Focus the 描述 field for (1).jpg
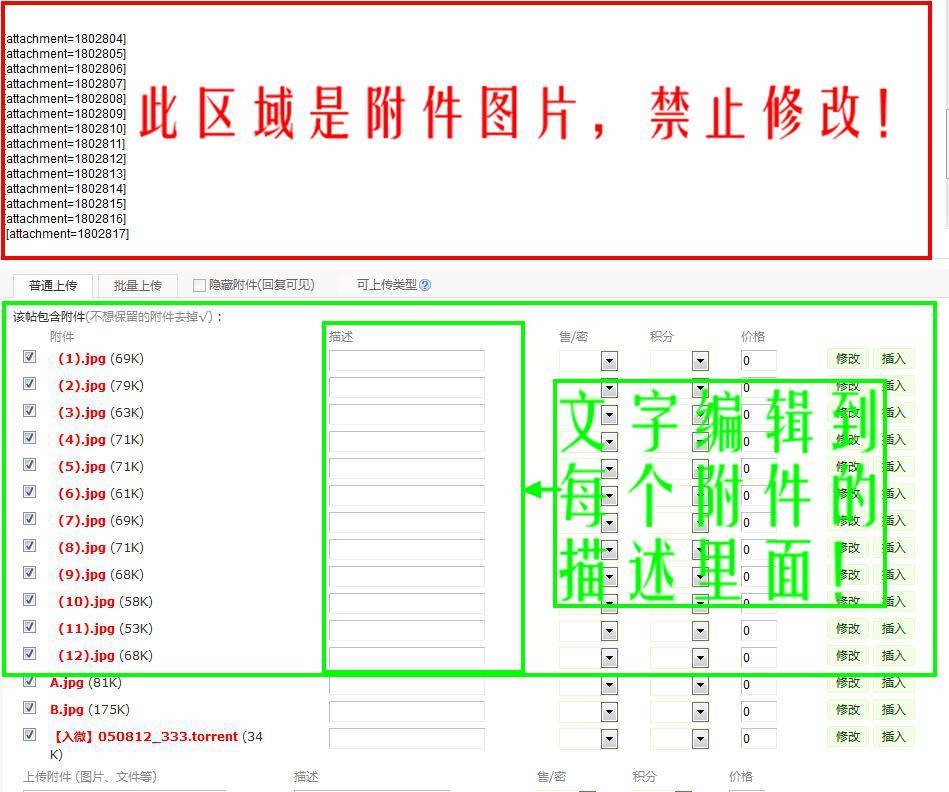Viewport: 949px width, 792px height. (x=407, y=361)
